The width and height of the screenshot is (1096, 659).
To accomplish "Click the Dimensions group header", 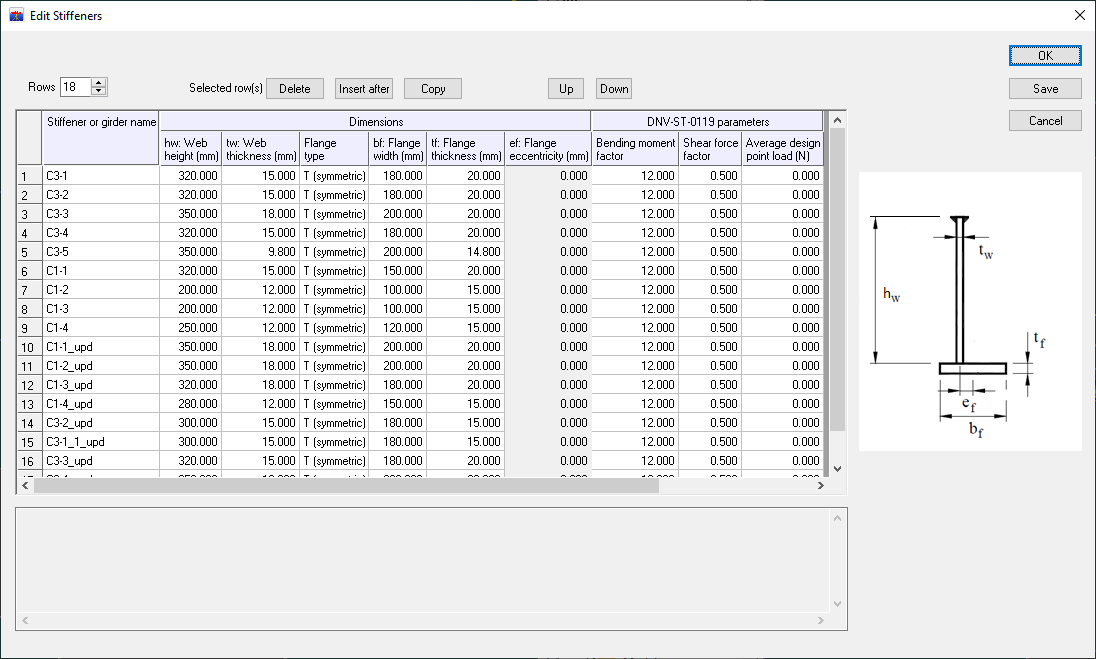I will (x=375, y=122).
